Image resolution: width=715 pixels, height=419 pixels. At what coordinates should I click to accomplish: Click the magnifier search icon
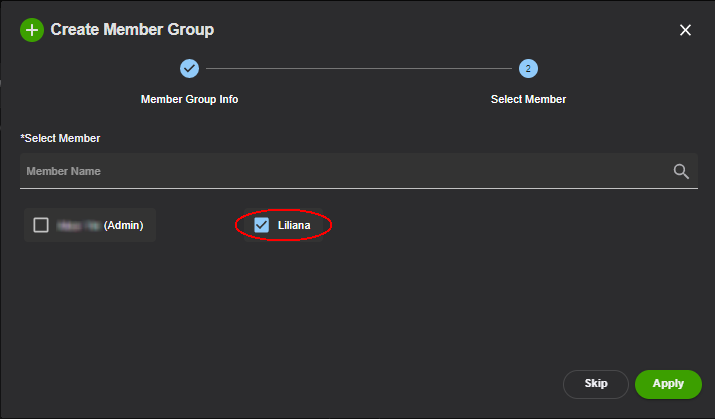(681, 171)
